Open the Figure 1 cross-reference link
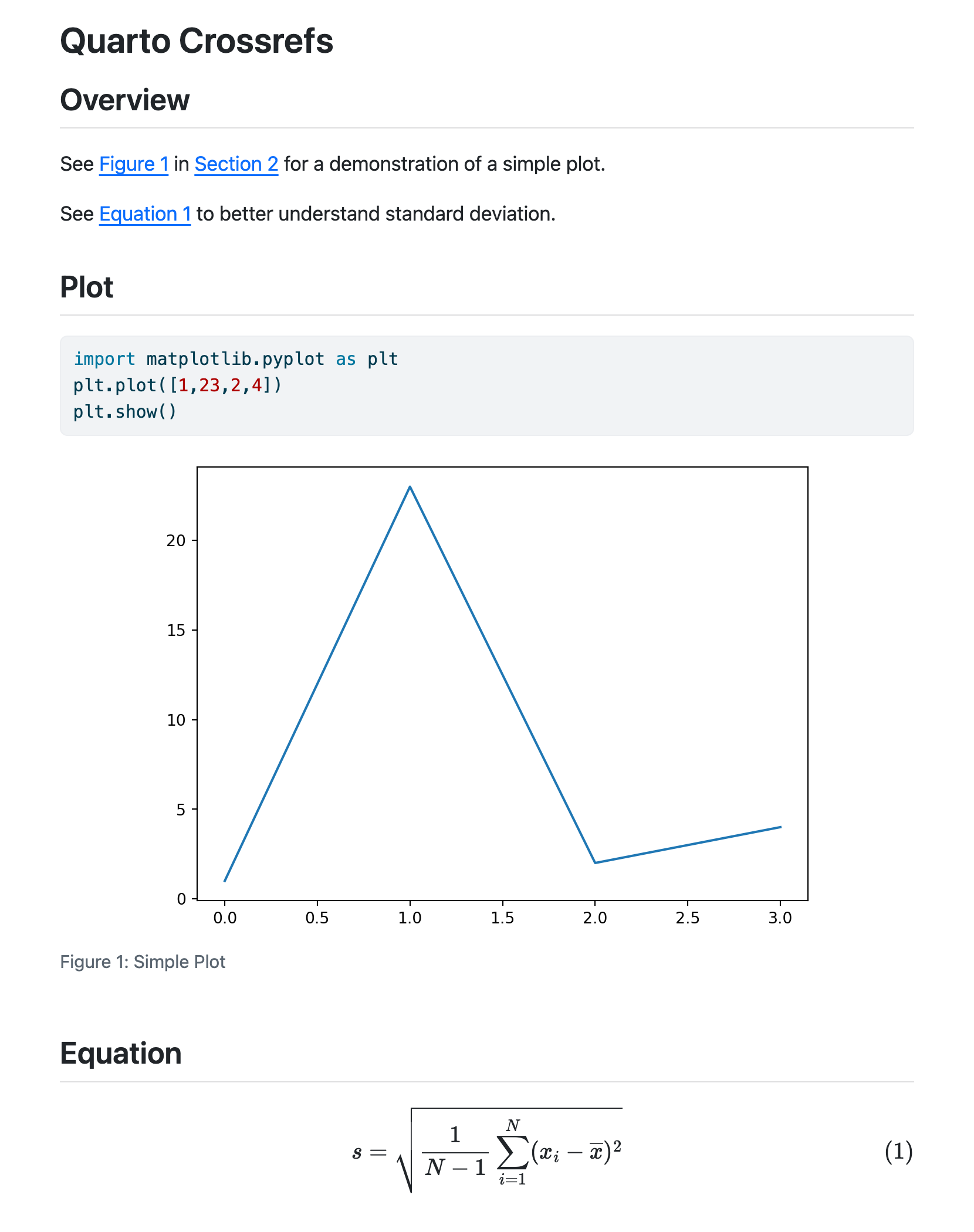The height and width of the screenshot is (1232, 974). [x=133, y=164]
